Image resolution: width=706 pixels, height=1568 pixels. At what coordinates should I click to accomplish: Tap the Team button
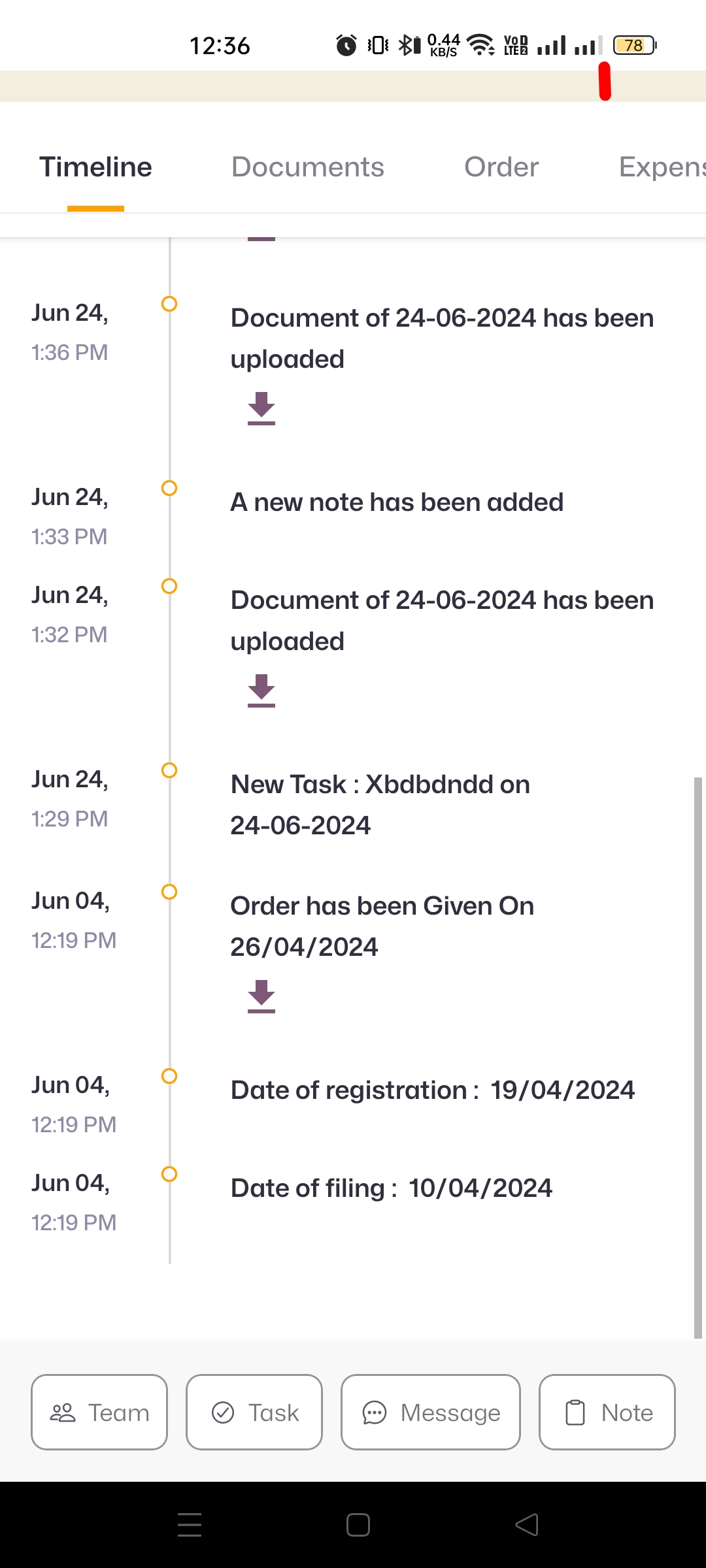pos(99,1413)
